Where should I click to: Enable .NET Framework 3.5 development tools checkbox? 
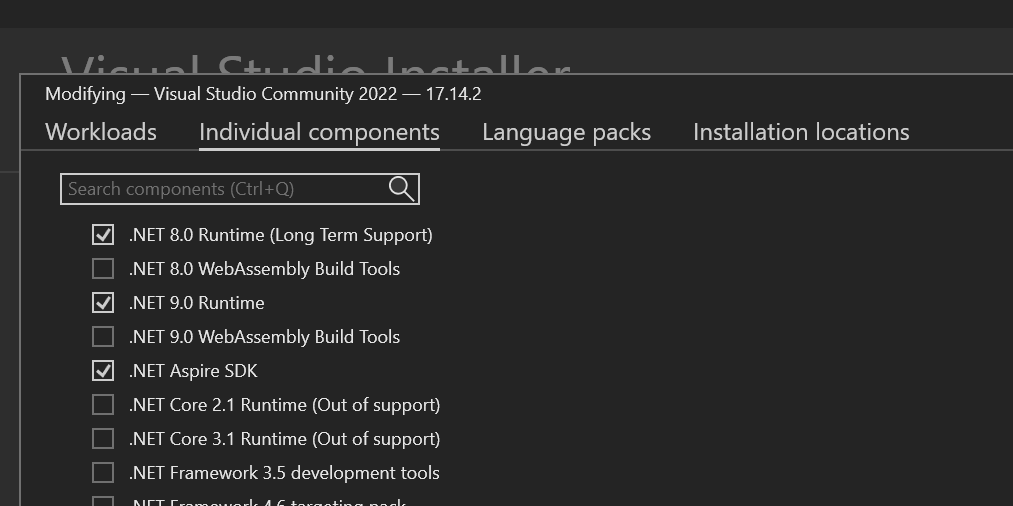coord(103,473)
